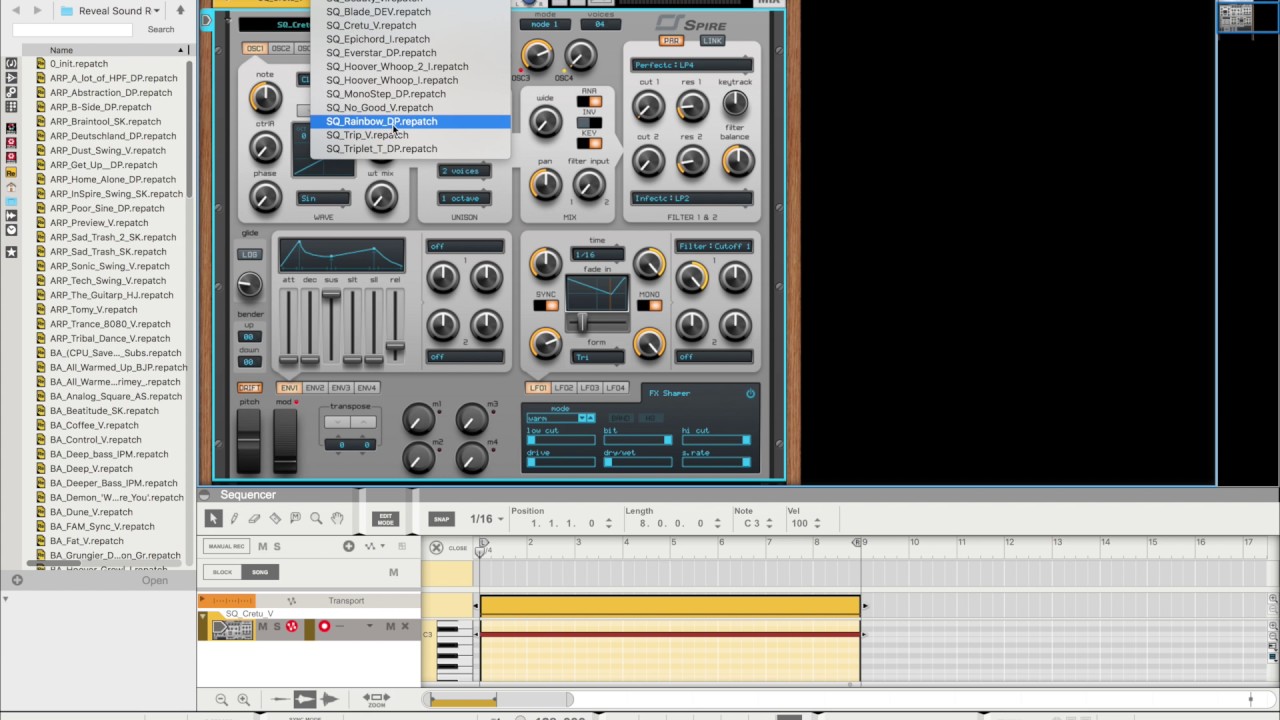Switch to the ENV3 tab
Image resolution: width=1280 pixels, height=720 pixels.
pyautogui.click(x=341, y=388)
